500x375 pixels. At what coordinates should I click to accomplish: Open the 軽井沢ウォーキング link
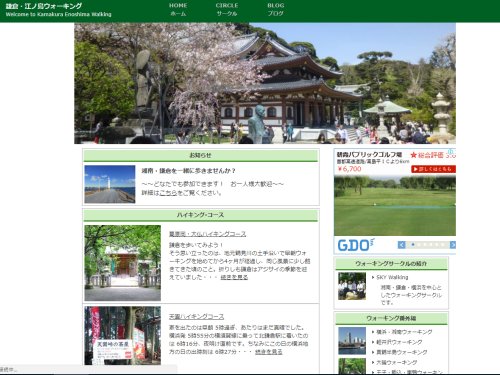coord(399,342)
